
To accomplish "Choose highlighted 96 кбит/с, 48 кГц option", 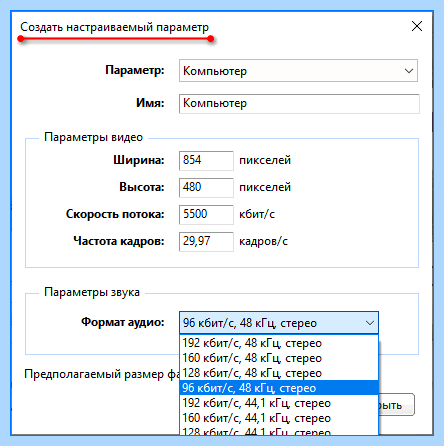I will pyautogui.click(x=279, y=388).
